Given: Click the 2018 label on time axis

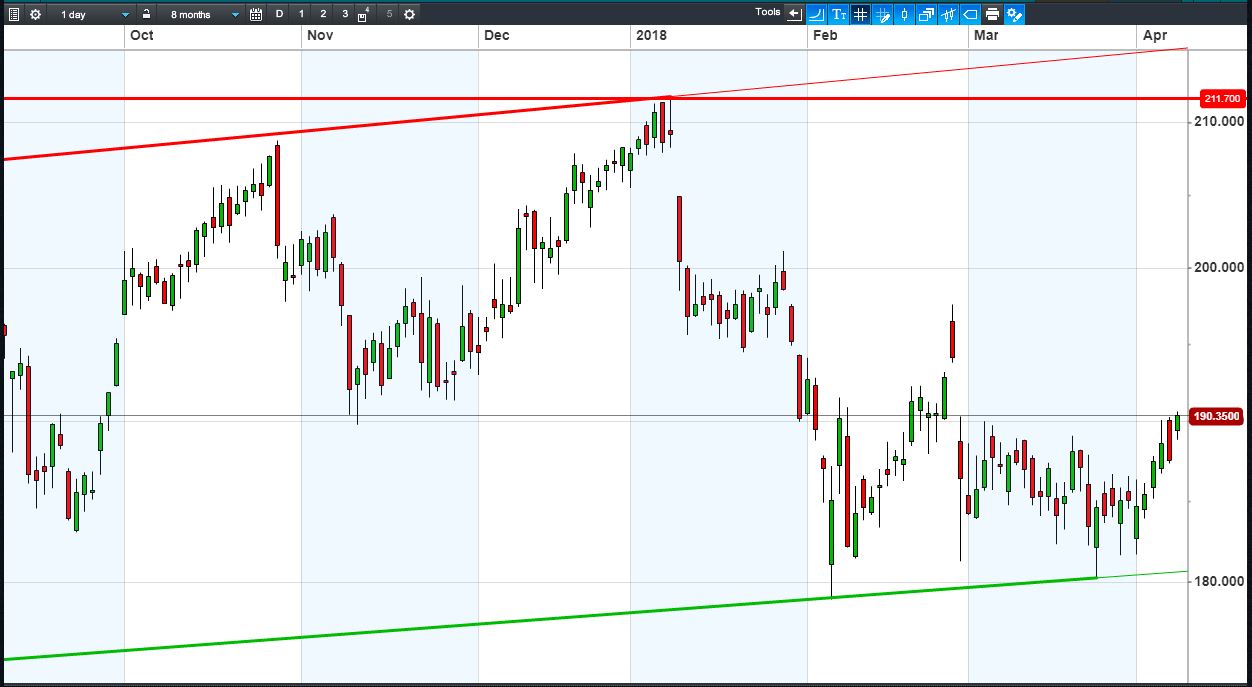Looking at the screenshot, I should (651, 36).
